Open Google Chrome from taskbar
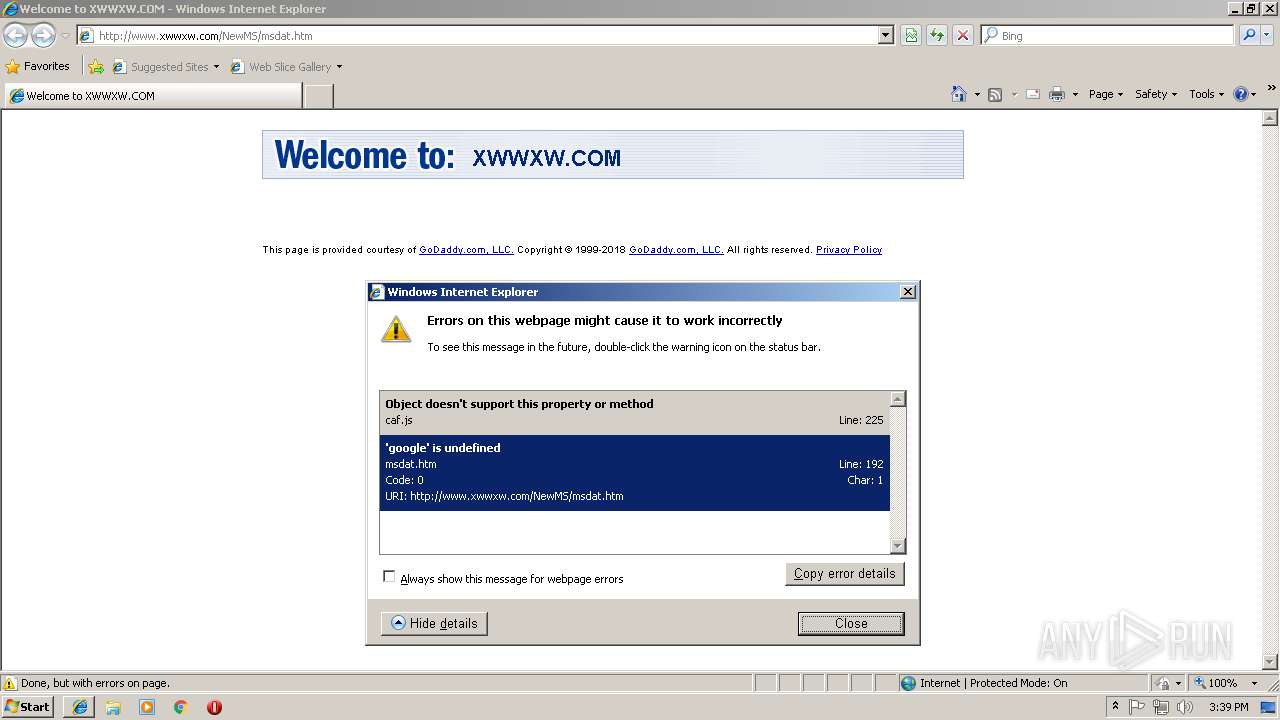1280x720 pixels. 181,707
